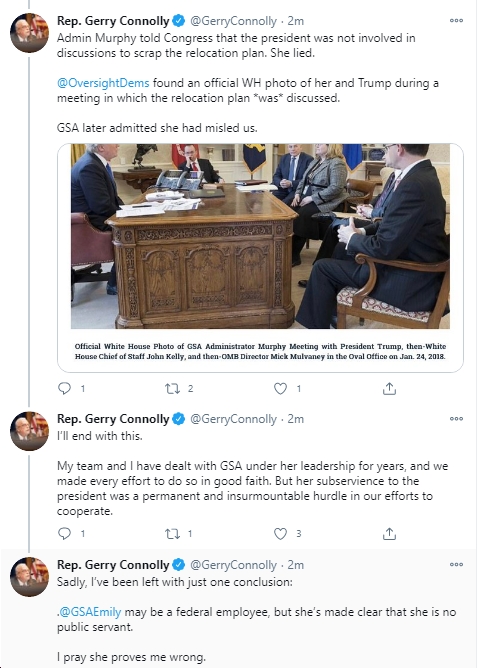Screen dimensions: 485x668
Task: Open the @GSAEmily profile mention
Action: (90, 612)
